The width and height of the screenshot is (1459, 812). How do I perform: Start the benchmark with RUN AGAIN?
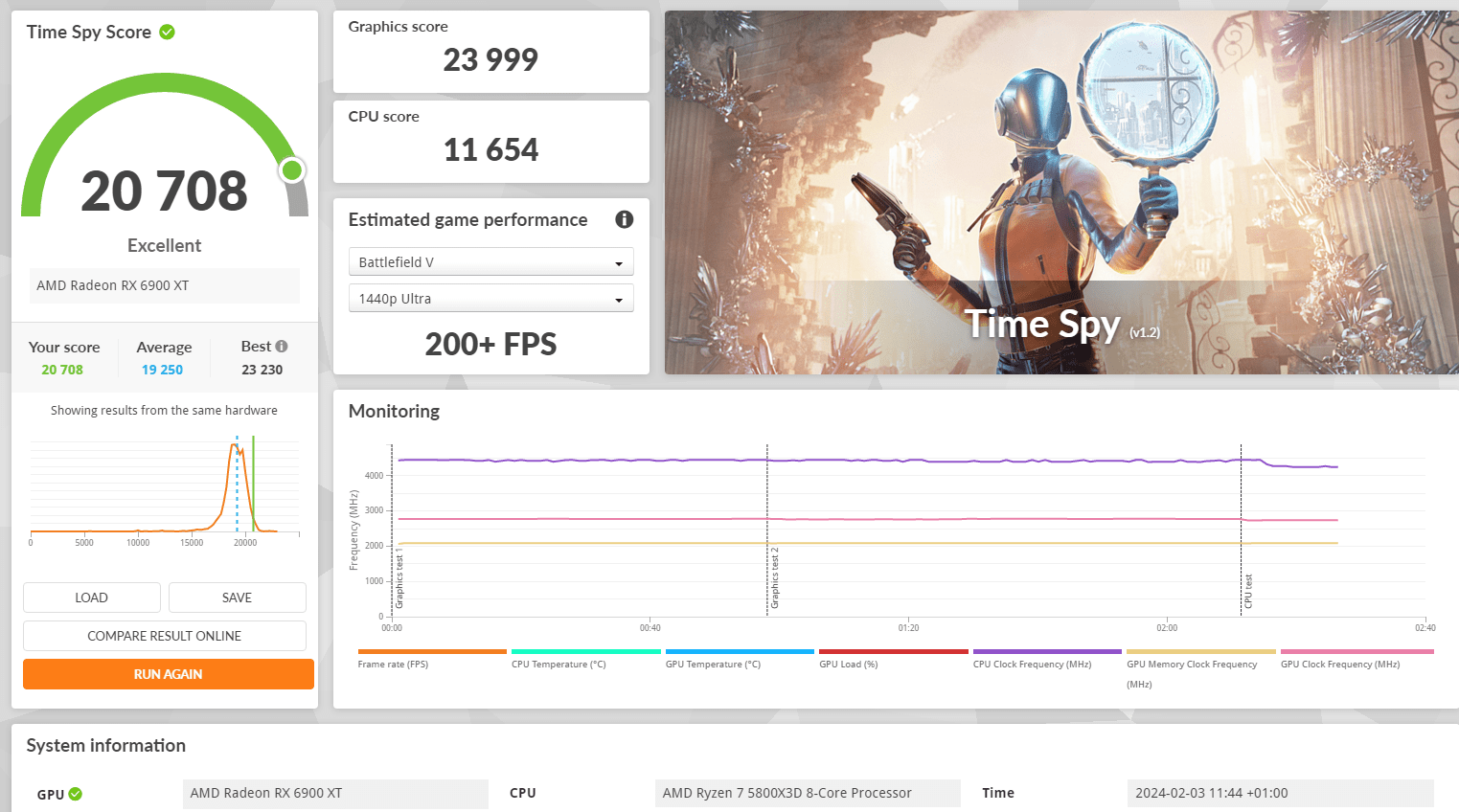tap(169, 674)
